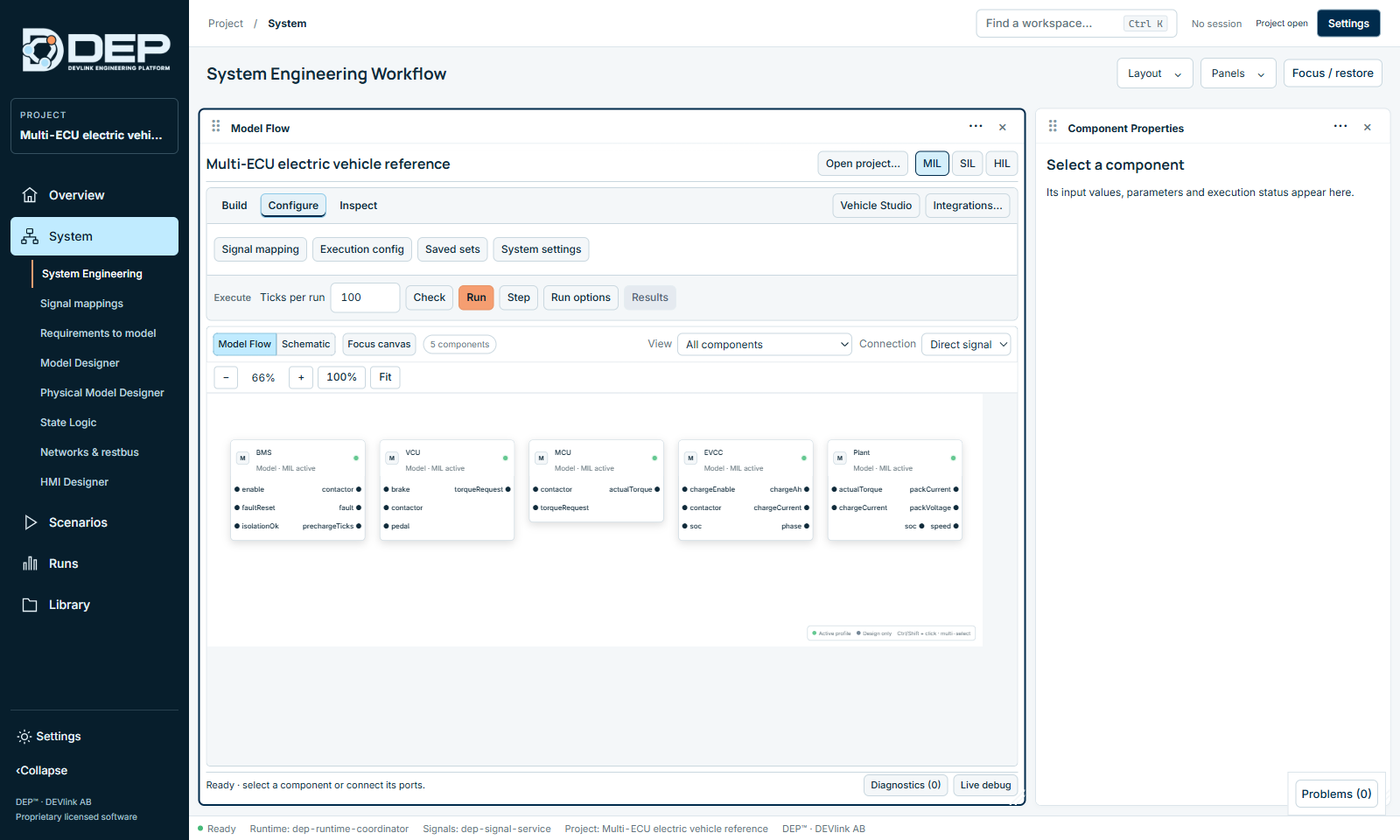Open Component Properties more-options menu

coord(1340,127)
